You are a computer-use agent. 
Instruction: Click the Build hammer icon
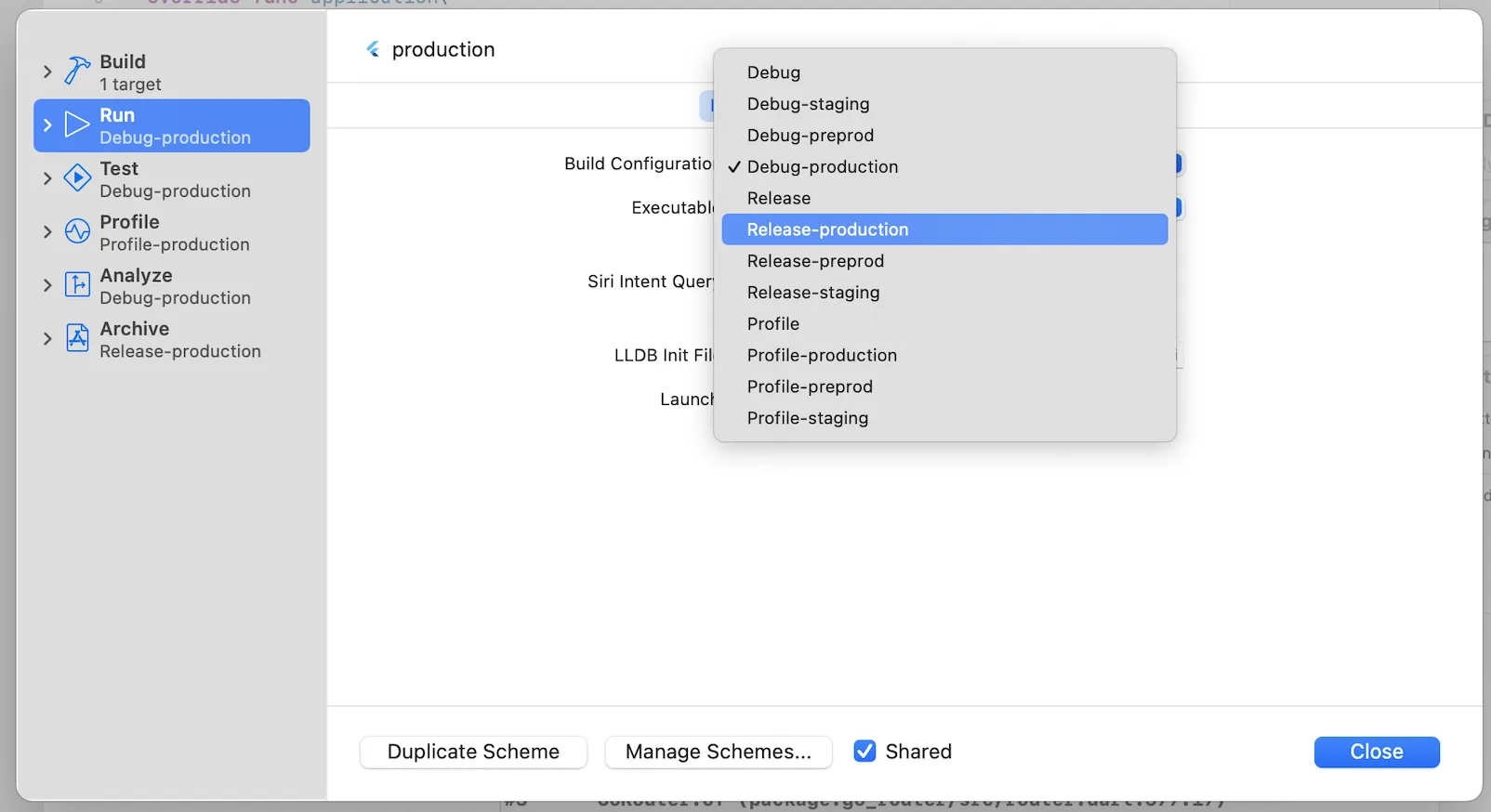click(x=77, y=71)
